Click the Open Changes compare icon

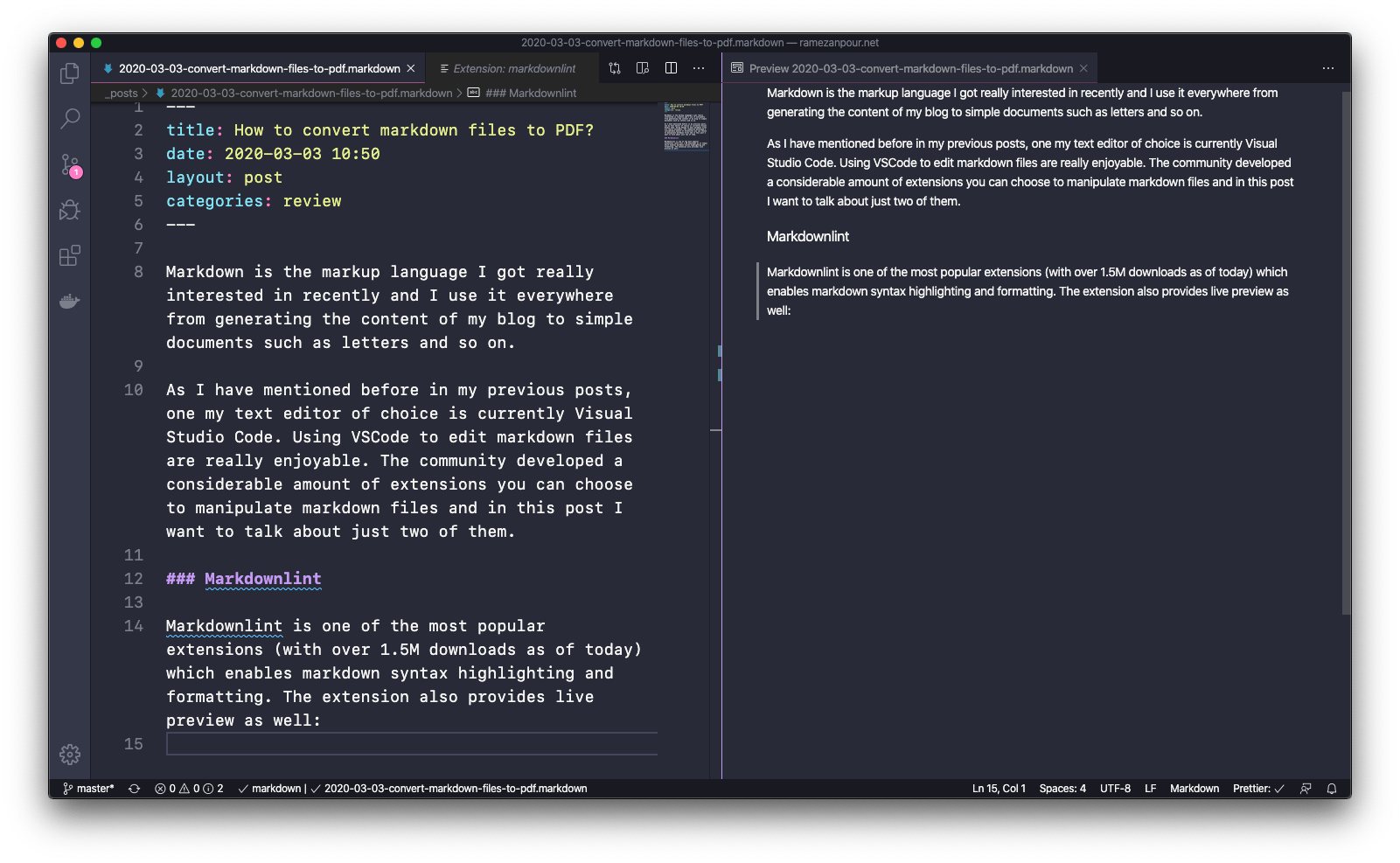pos(615,68)
